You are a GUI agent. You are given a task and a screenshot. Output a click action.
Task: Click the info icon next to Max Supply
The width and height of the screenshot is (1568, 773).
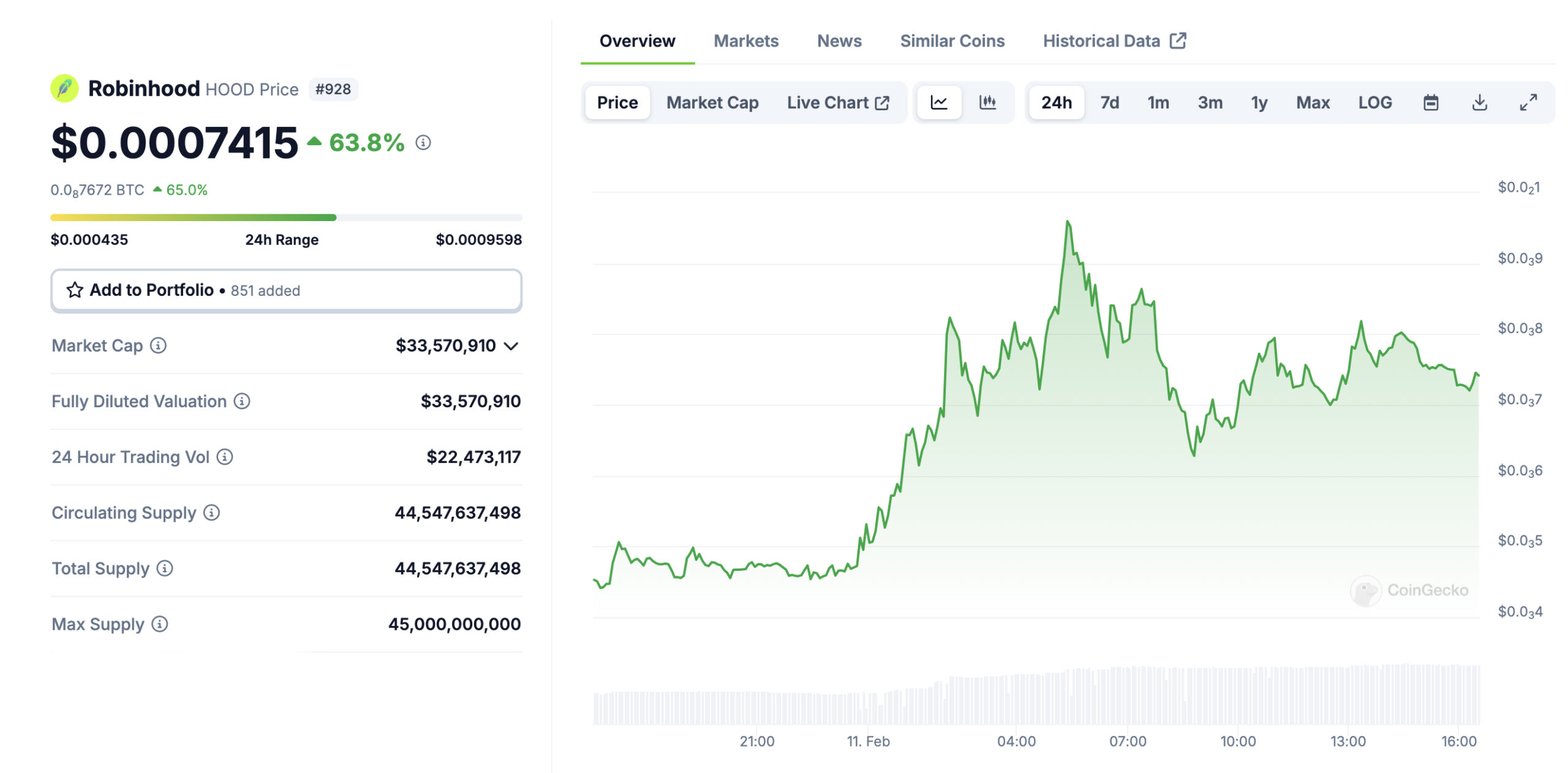click(159, 625)
